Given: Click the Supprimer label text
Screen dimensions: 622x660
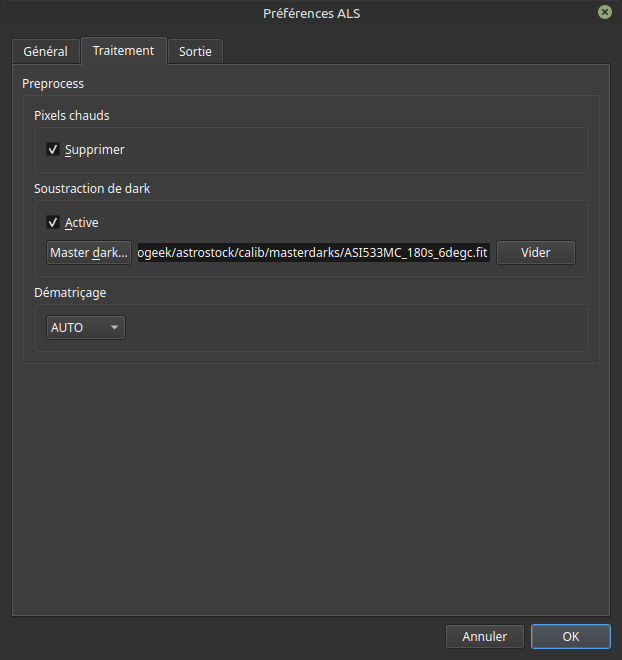Looking at the screenshot, I should coord(95,150).
